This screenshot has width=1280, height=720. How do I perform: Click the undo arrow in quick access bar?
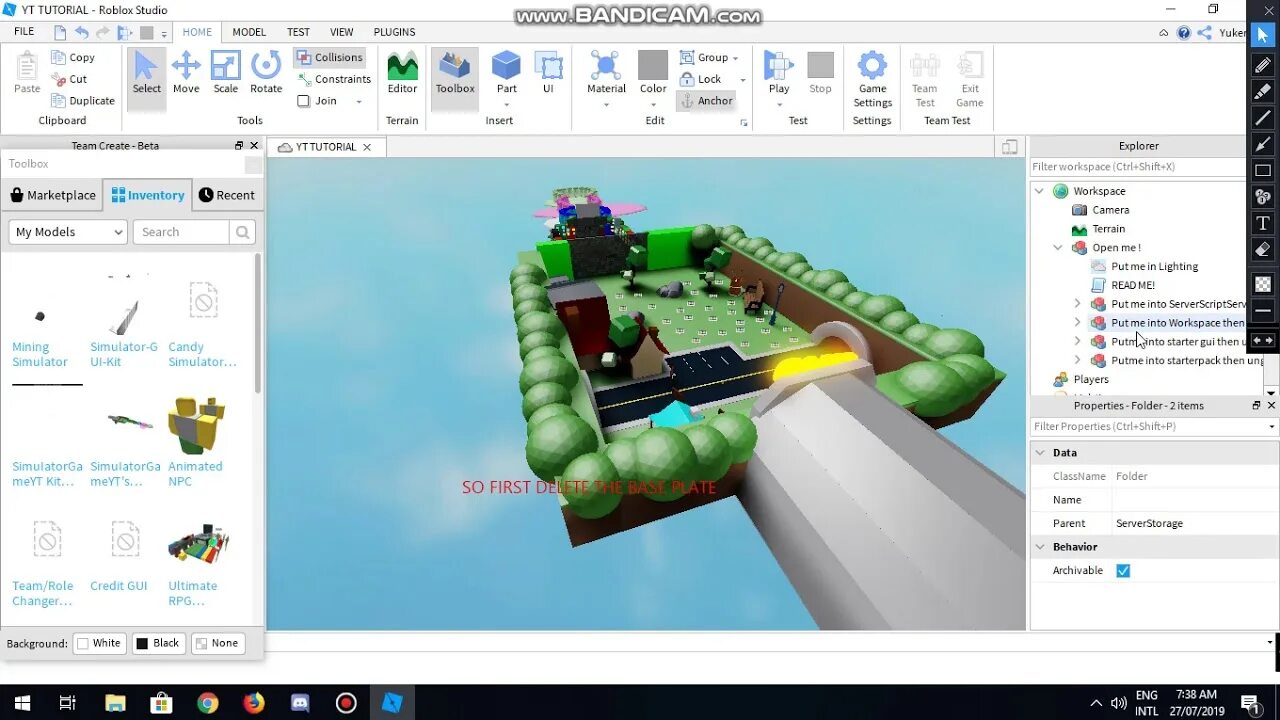pos(82,33)
